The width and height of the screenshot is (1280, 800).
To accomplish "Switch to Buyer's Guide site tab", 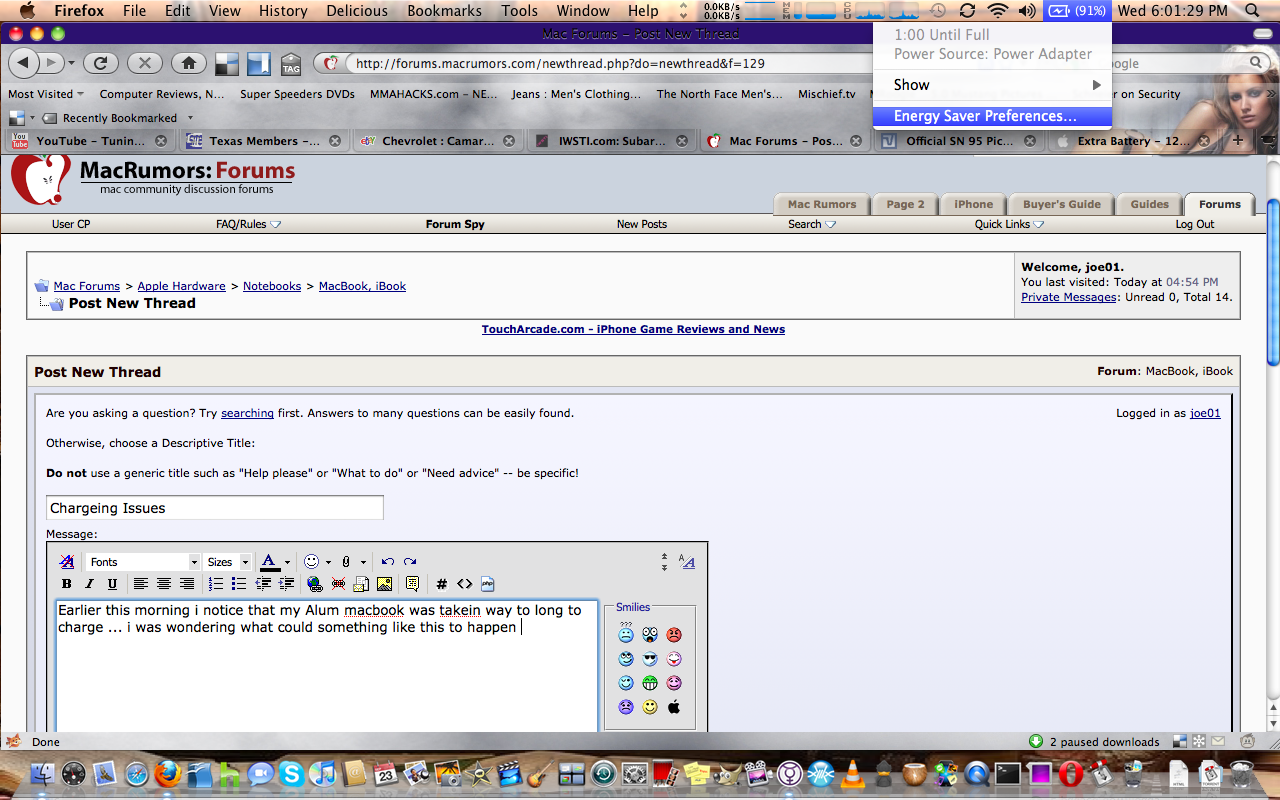I will coord(1061,204).
